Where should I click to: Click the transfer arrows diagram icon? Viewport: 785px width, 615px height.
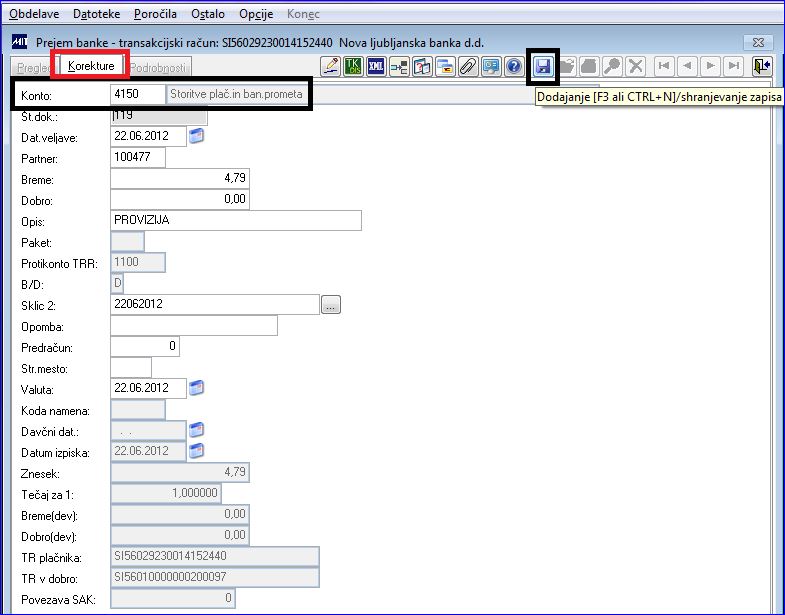(399, 67)
